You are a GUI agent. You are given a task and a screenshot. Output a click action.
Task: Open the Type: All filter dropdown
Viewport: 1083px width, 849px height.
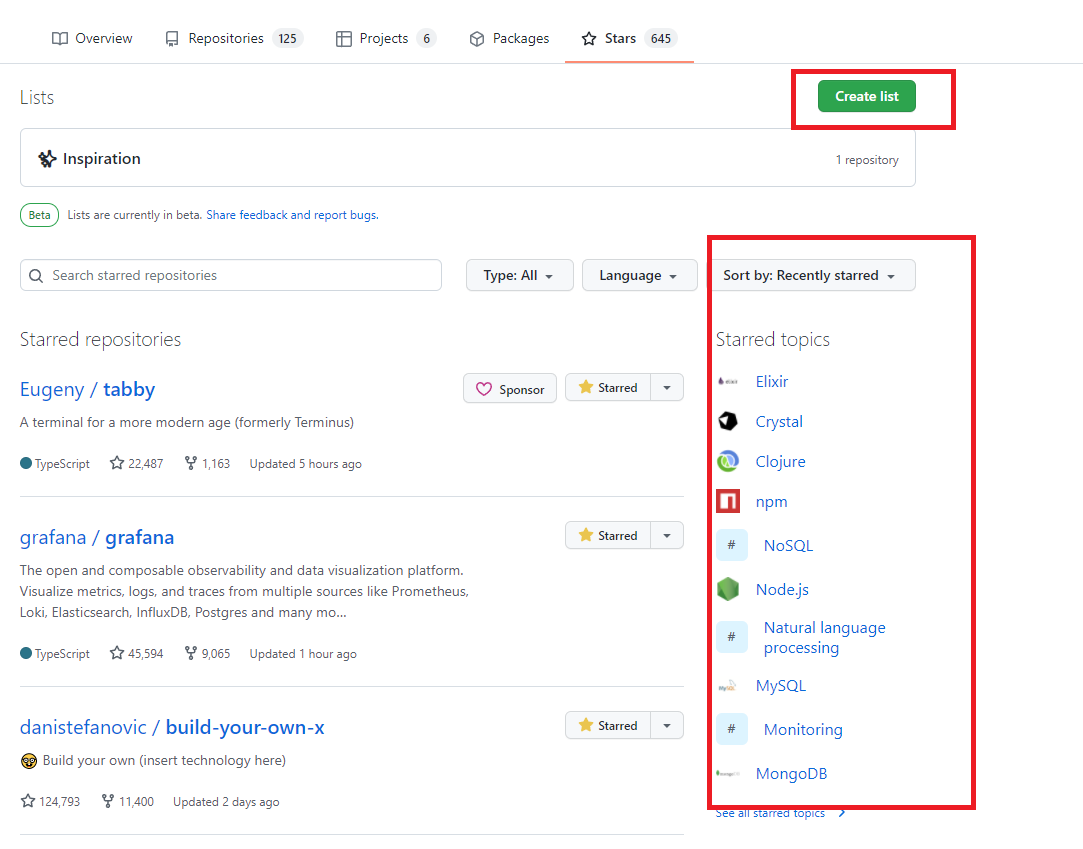tap(519, 276)
